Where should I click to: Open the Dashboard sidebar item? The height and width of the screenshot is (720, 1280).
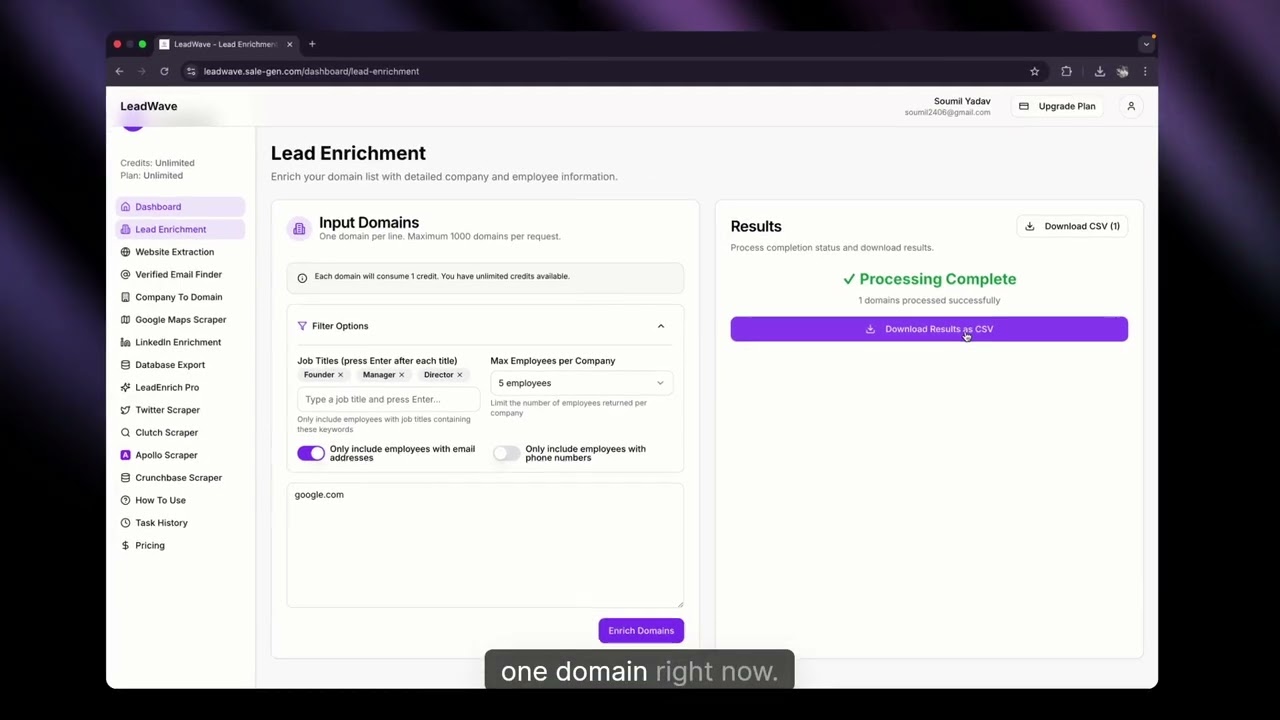click(x=180, y=207)
